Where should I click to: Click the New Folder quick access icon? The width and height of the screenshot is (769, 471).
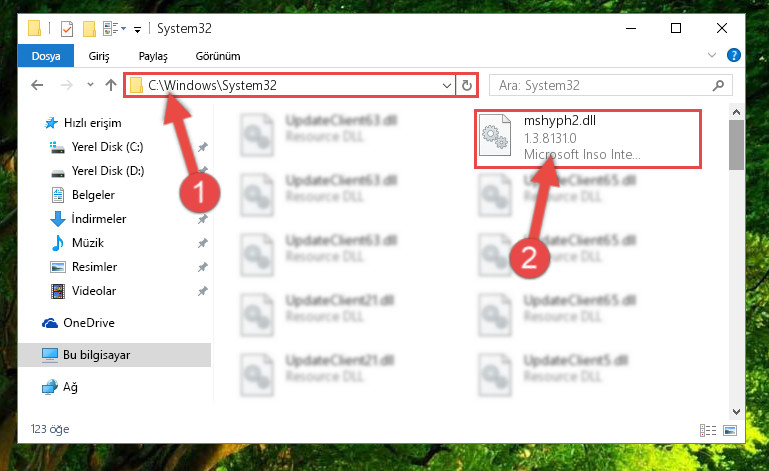tap(89, 29)
